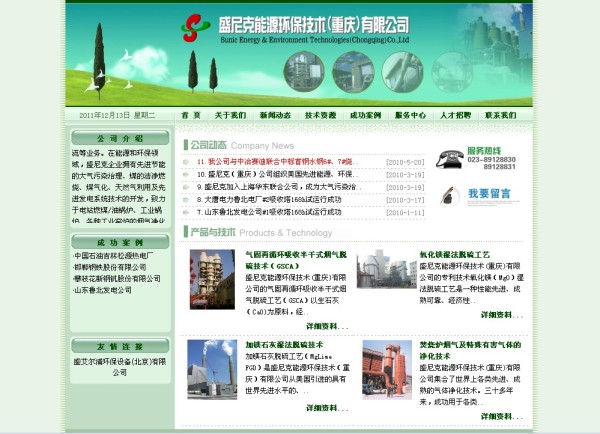Click the 公司介绍 panel header
This screenshot has height=434, width=600.
coord(120,138)
